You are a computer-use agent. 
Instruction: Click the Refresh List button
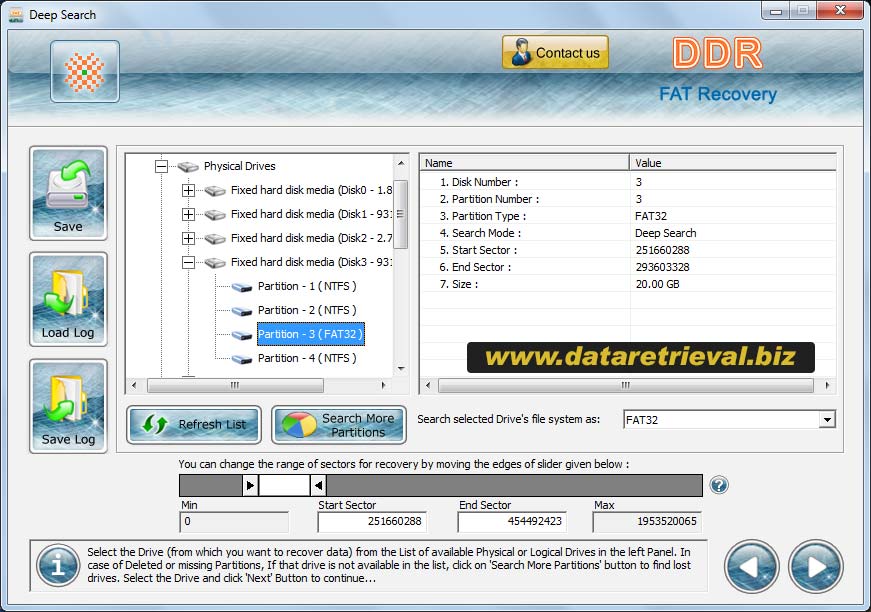[x=194, y=425]
